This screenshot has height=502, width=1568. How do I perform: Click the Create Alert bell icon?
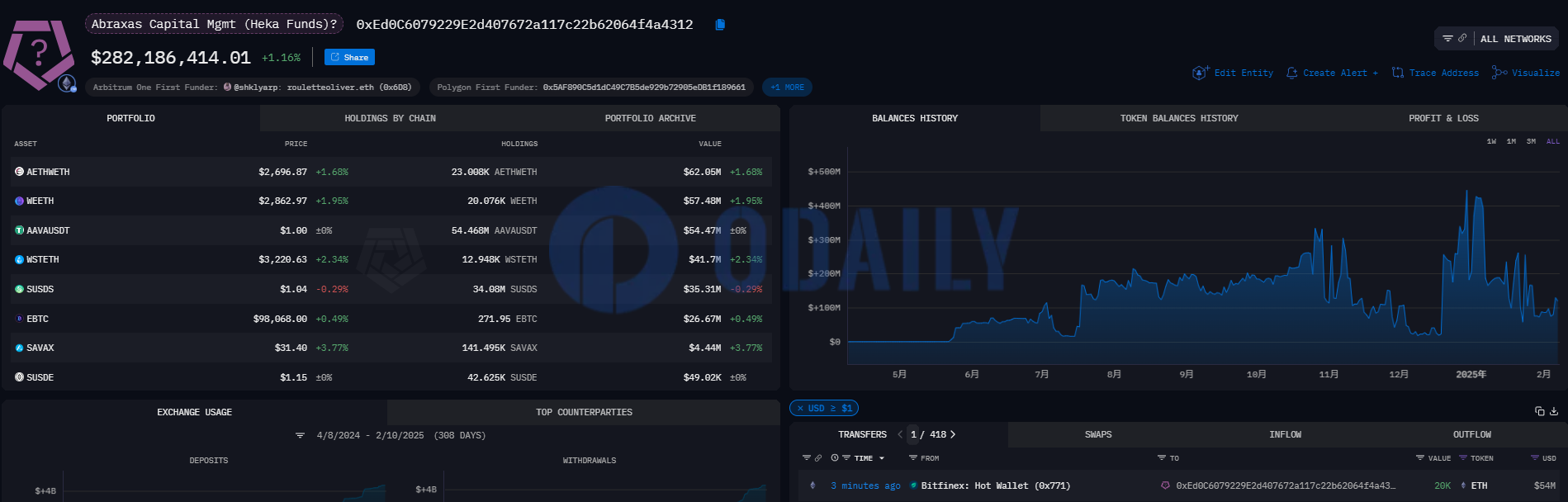coord(1292,73)
